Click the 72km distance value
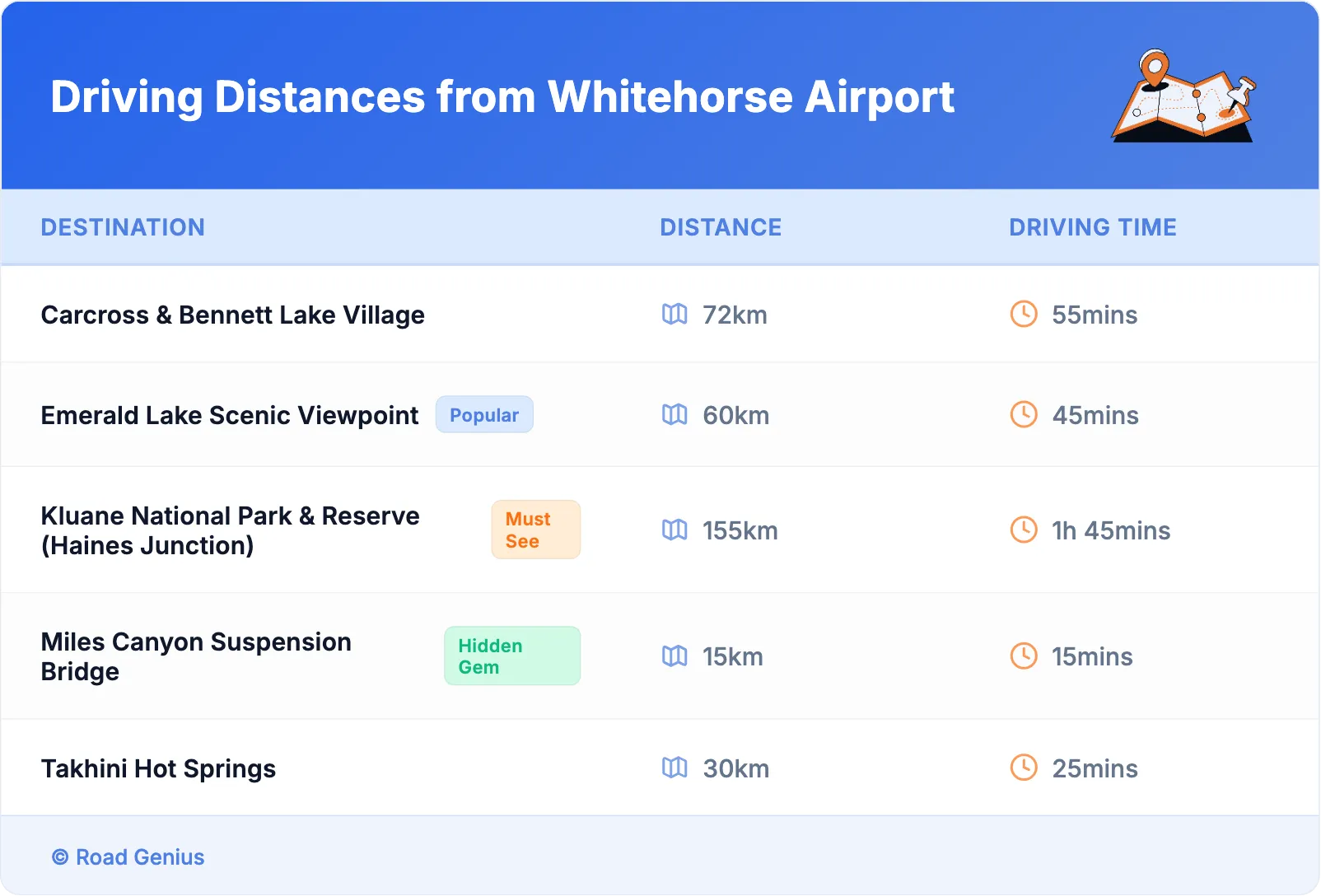Screen dimensions: 1321x896 pos(735,315)
